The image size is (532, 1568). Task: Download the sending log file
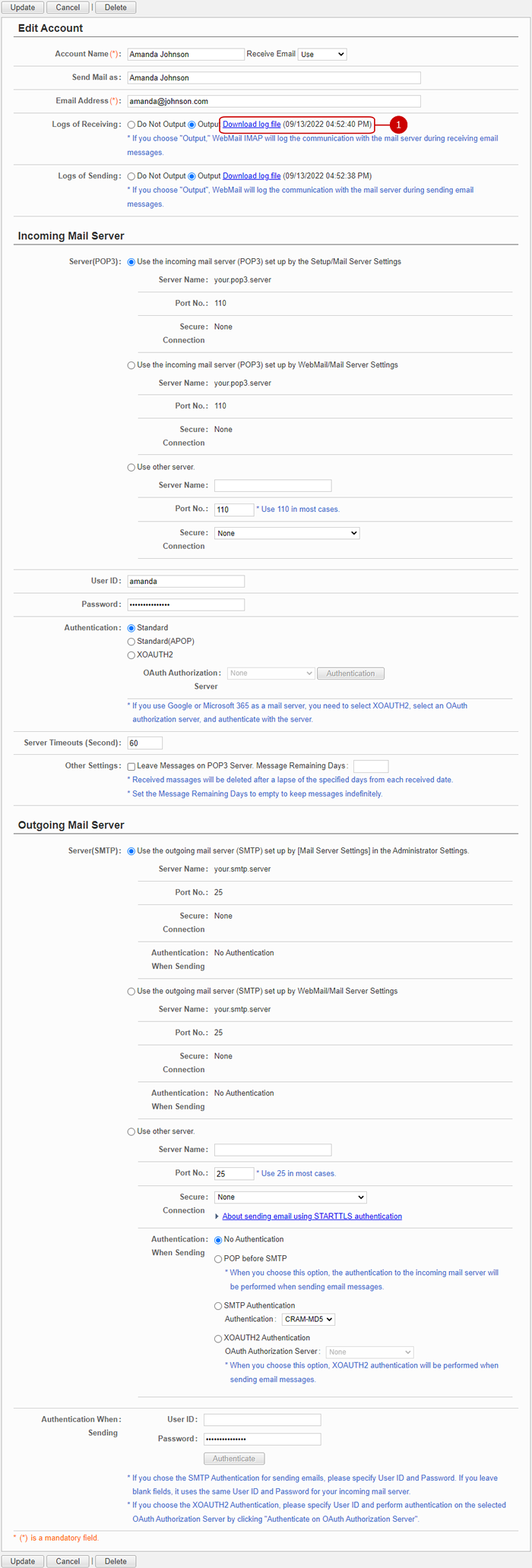(x=252, y=176)
